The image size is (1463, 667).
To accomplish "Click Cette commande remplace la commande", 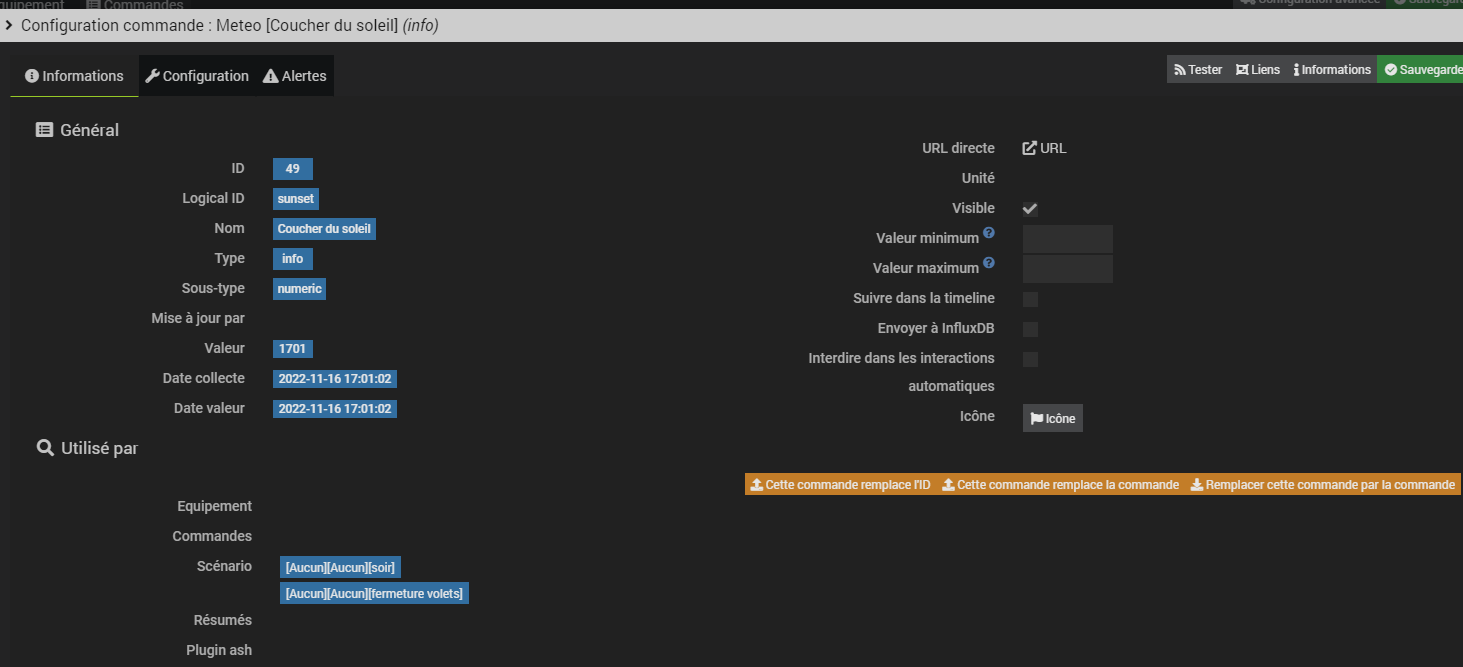I will click(x=1060, y=485).
